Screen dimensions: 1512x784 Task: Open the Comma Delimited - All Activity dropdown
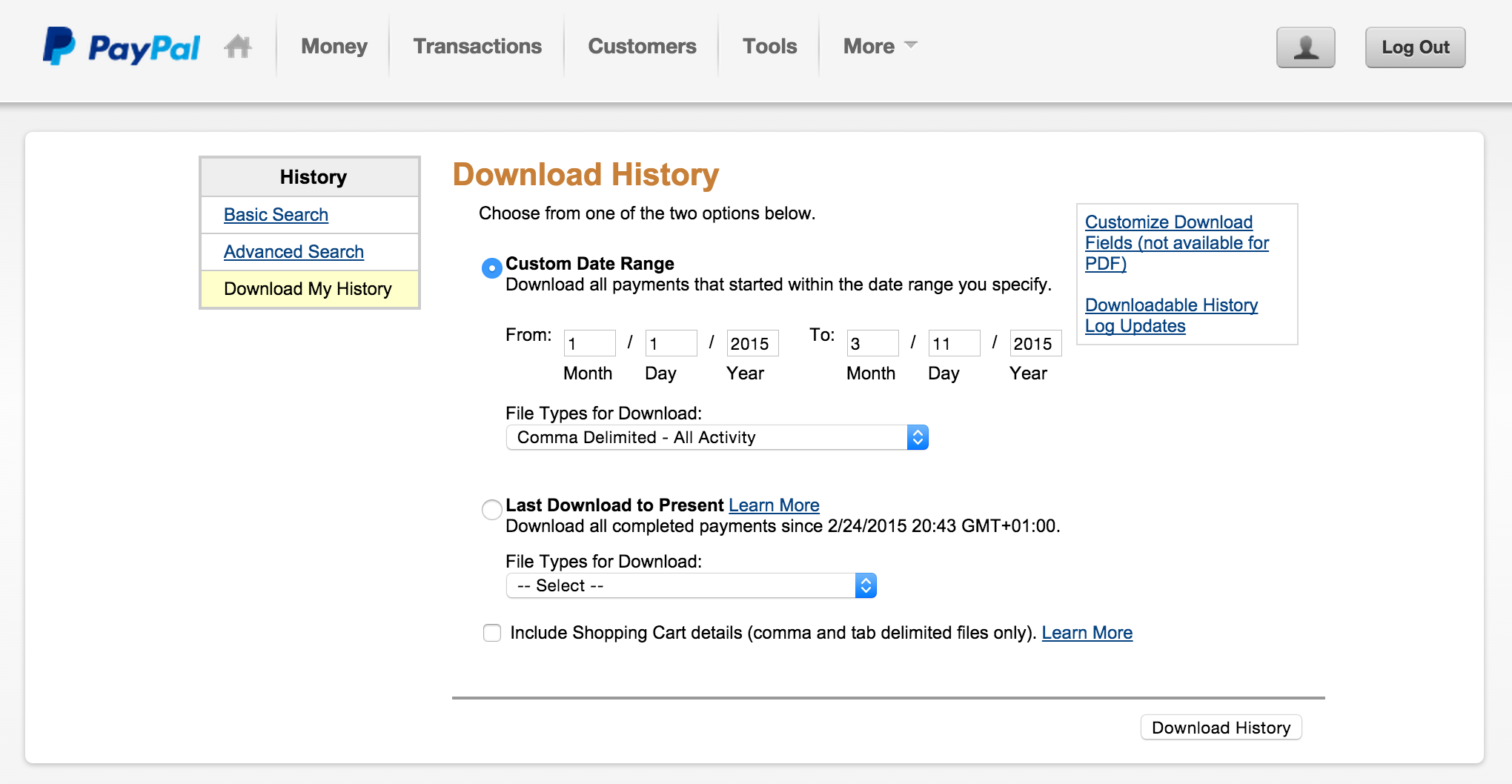pyautogui.click(x=717, y=437)
